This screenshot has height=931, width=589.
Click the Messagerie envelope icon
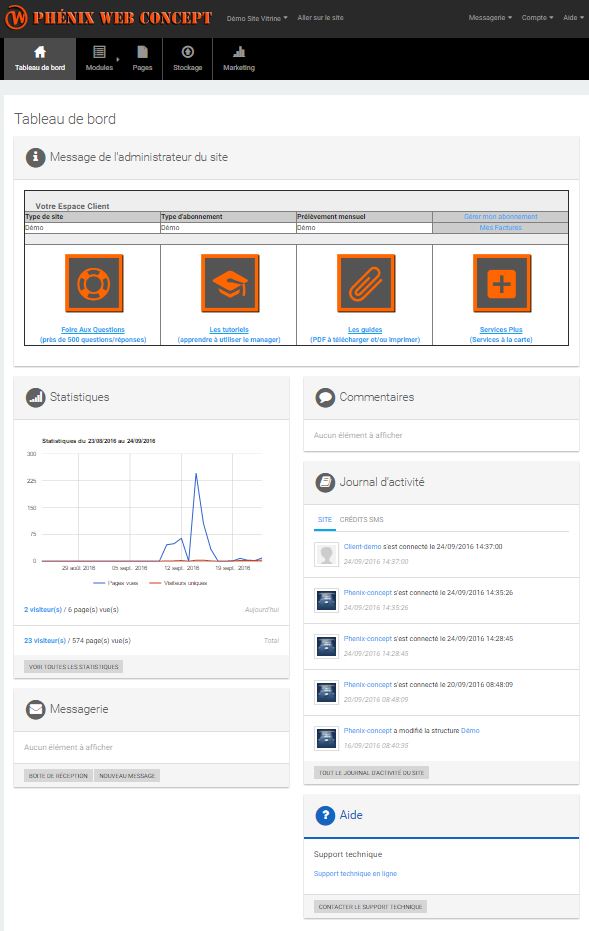35,709
